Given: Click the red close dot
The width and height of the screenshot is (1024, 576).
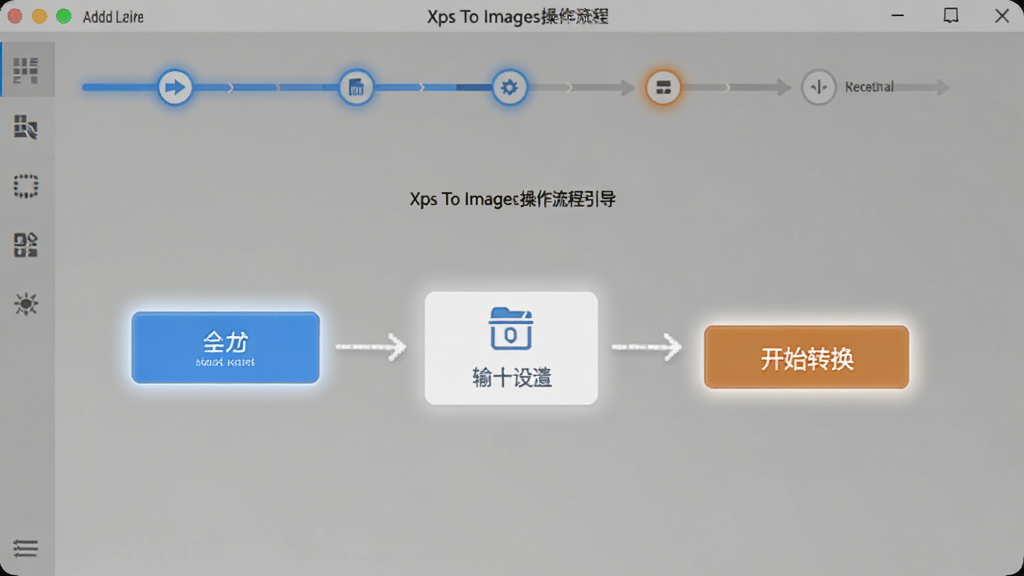Looking at the screenshot, I should [x=14, y=16].
